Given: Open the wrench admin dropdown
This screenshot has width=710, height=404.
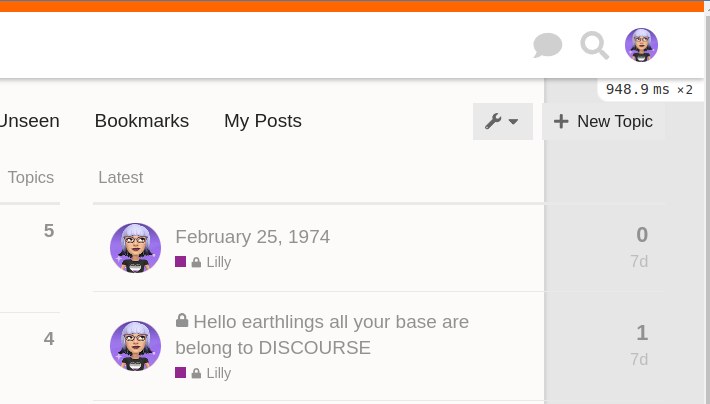Looking at the screenshot, I should [x=502, y=121].
